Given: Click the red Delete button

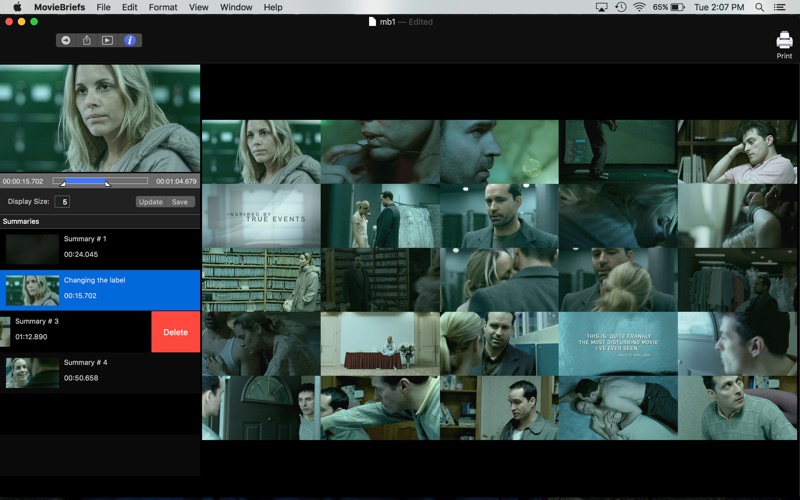Looking at the screenshot, I should pos(175,332).
